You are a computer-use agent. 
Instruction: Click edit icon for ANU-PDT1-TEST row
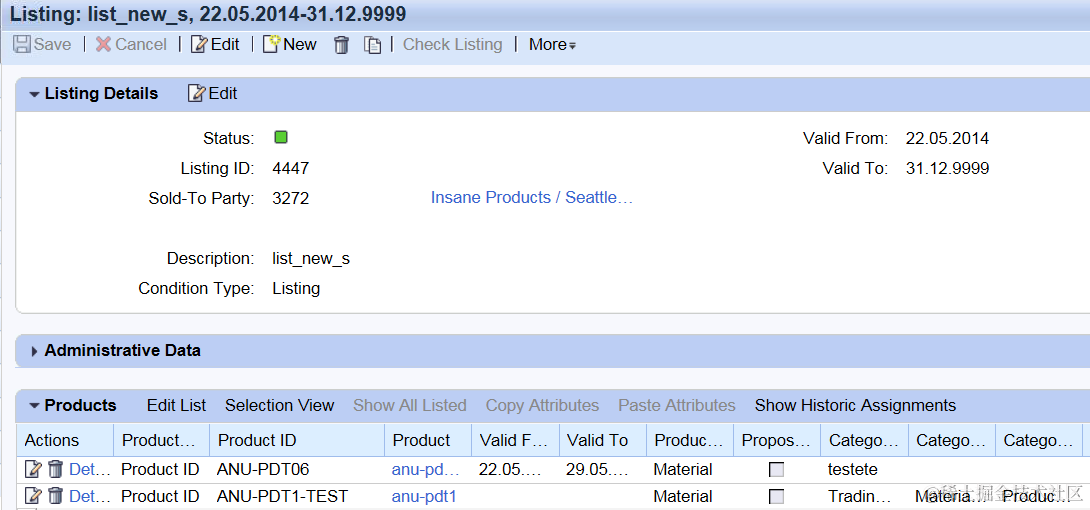click(33, 495)
